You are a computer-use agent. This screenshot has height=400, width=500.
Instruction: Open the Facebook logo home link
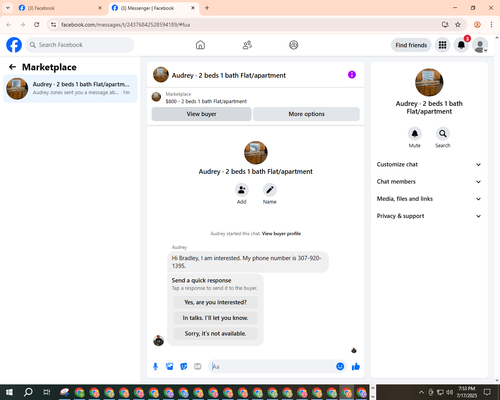(14, 45)
